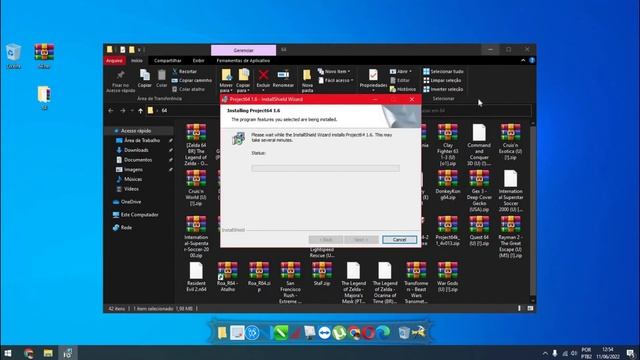This screenshot has height=360, width=640.
Task: Select the Clay Fighter 63 zip file
Action: point(448,144)
